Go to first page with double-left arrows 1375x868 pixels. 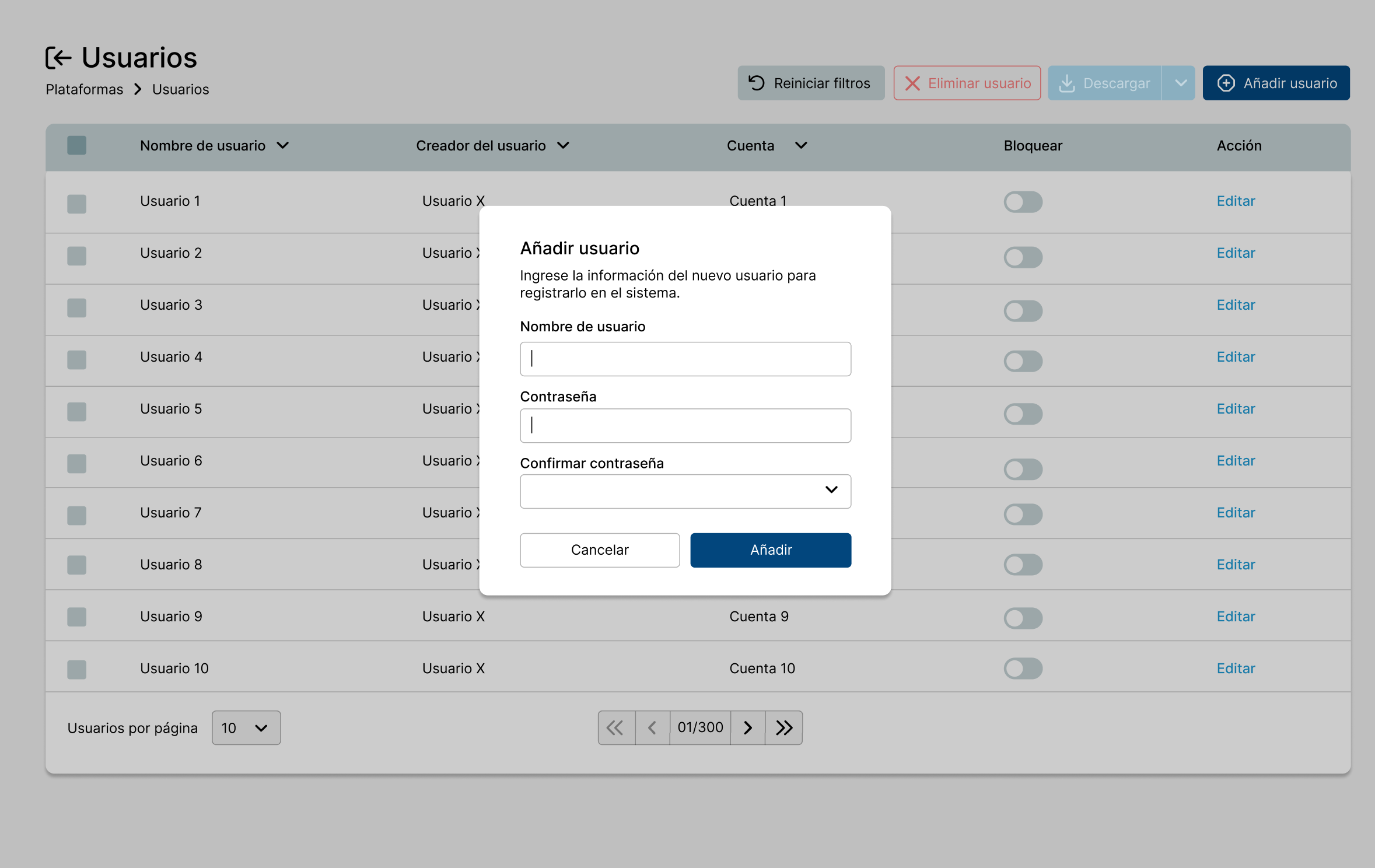point(615,727)
